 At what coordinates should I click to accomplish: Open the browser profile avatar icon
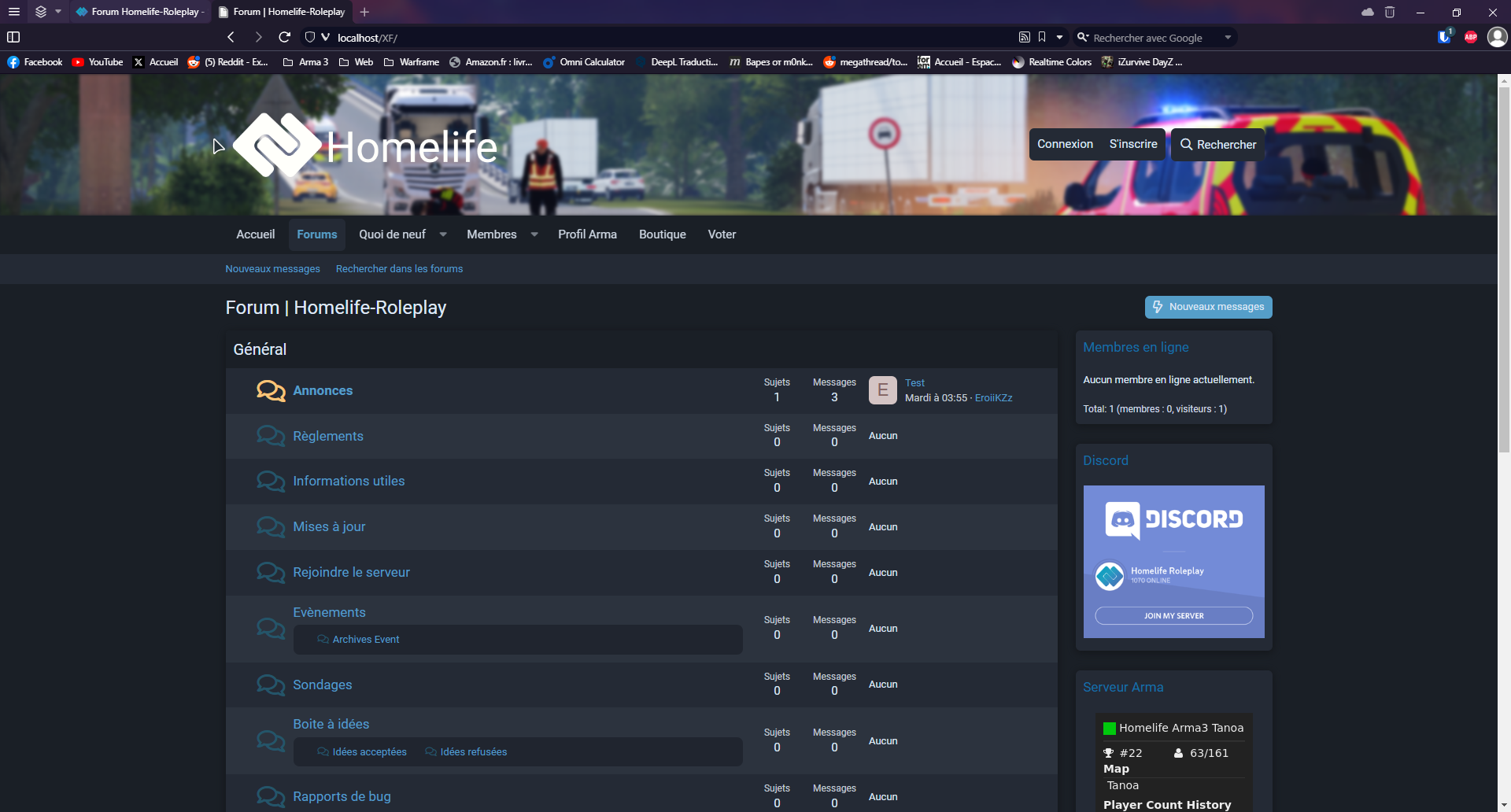[x=1497, y=37]
